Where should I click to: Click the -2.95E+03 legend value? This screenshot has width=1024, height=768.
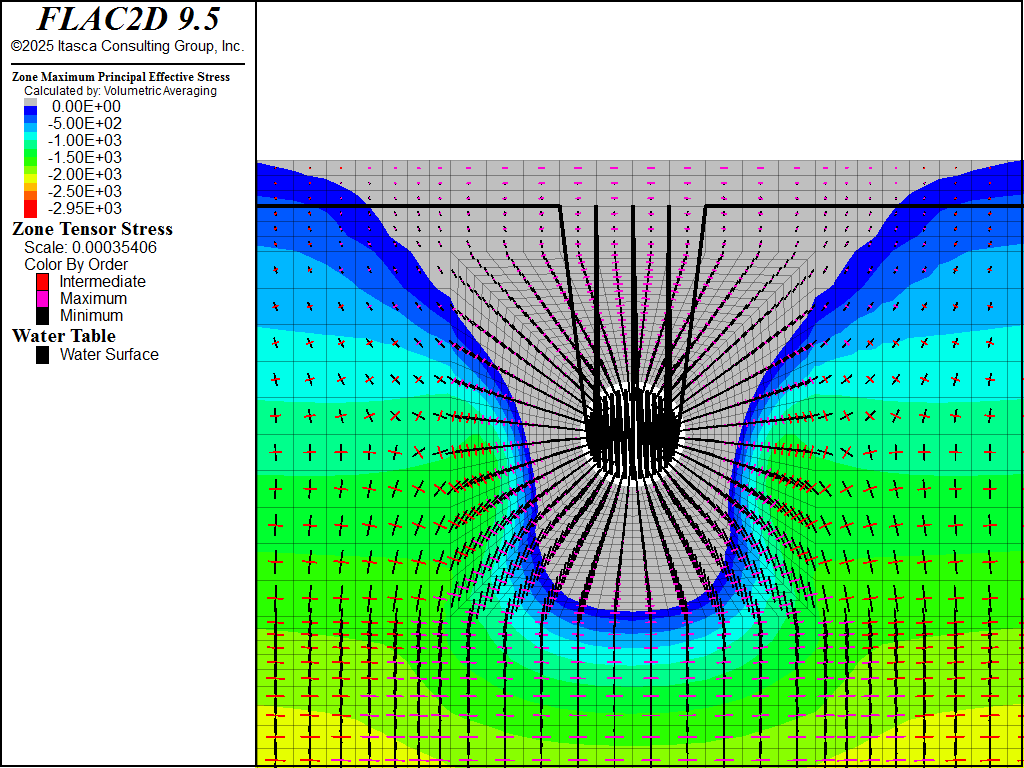87,208
